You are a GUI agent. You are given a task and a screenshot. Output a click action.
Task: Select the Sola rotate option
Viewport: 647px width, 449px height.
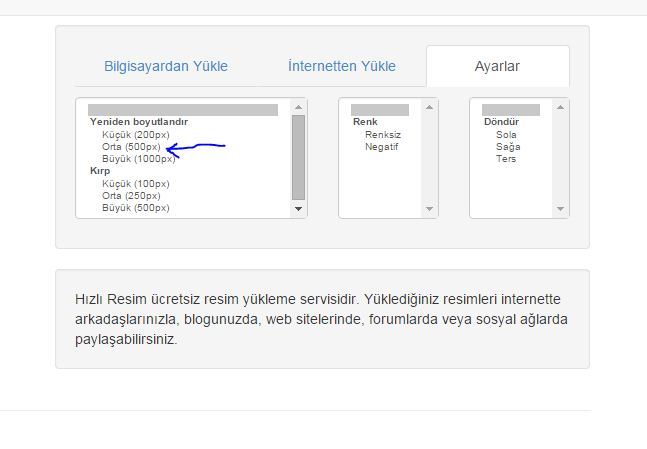(506, 135)
